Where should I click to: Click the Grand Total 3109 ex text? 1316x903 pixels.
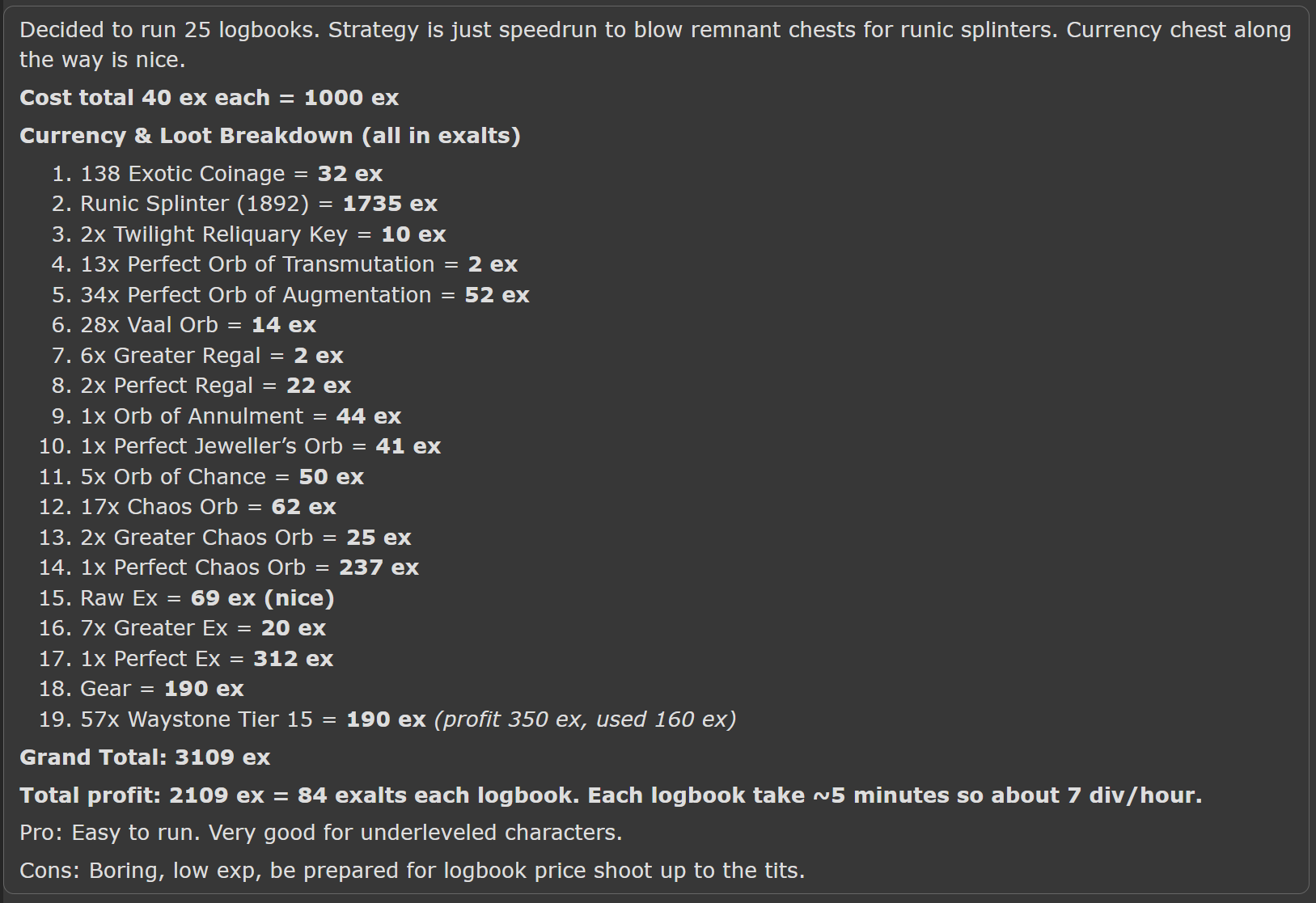(x=145, y=757)
